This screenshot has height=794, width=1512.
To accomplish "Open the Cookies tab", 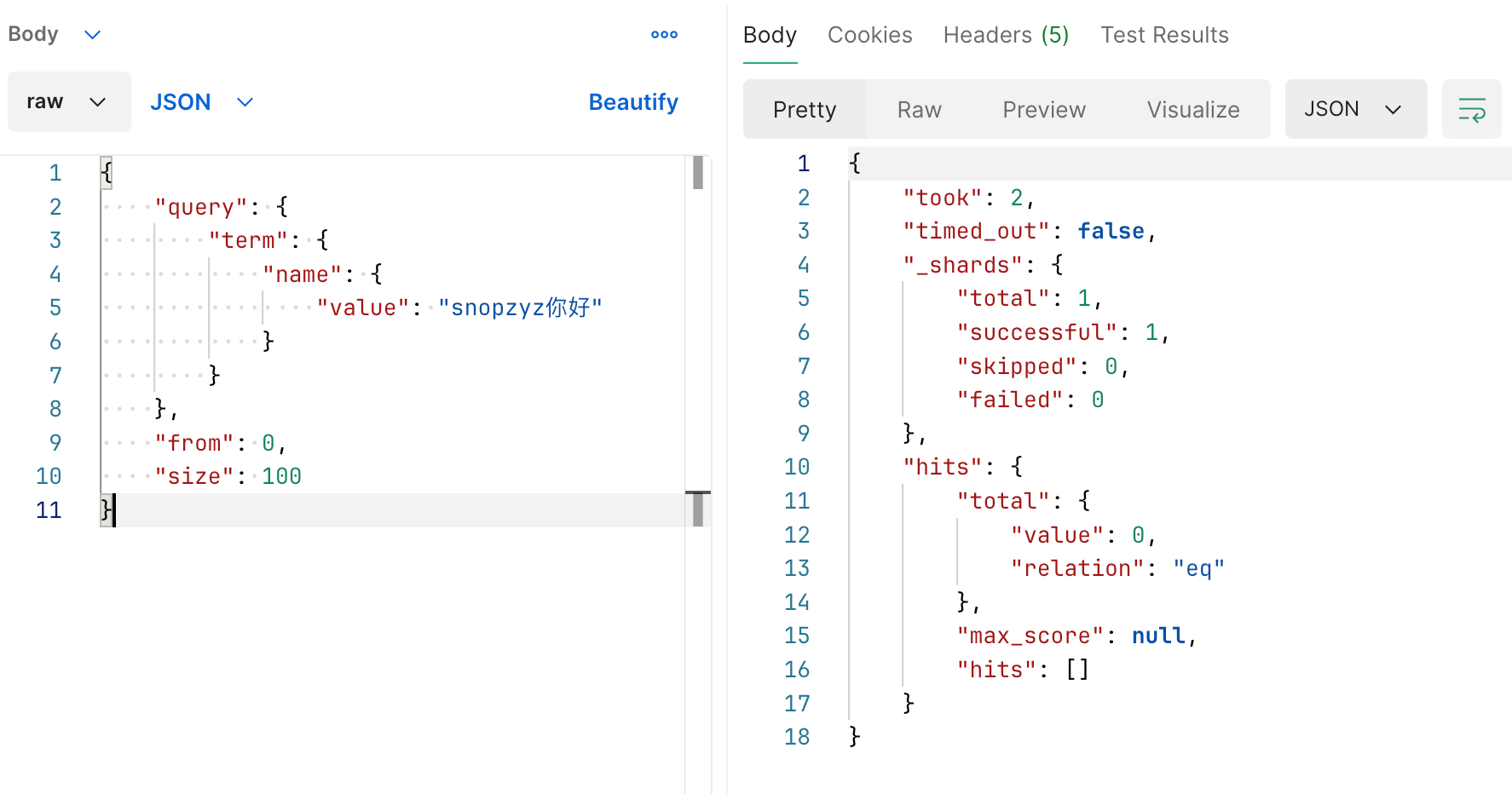I will (869, 35).
